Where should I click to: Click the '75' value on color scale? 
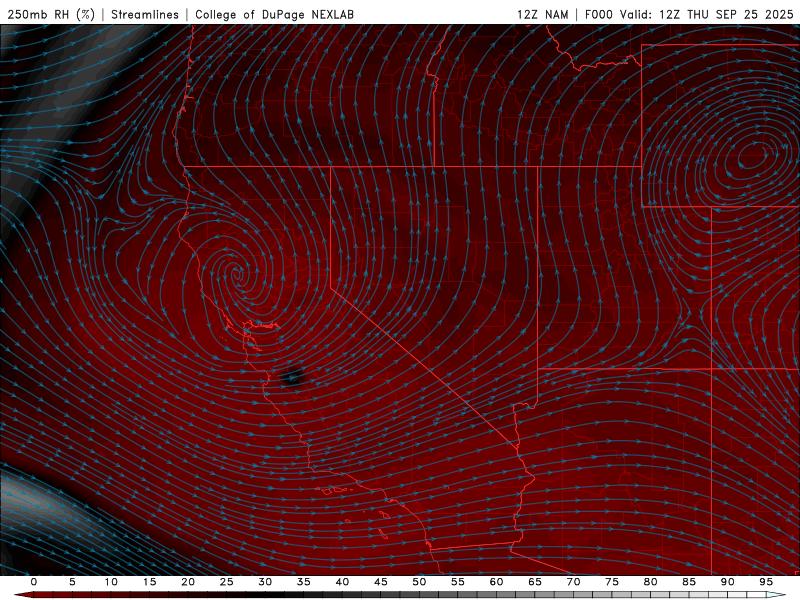pyautogui.click(x=612, y=582)
